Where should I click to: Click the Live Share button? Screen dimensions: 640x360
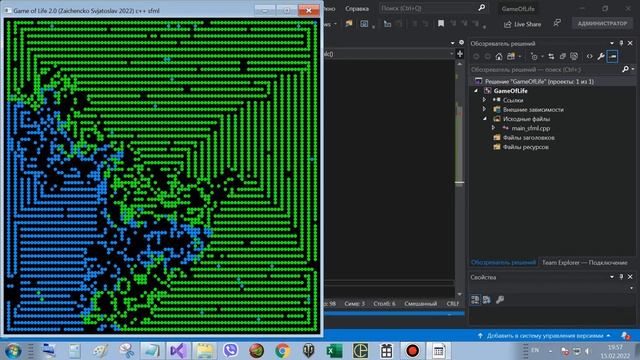pos(522,24)
